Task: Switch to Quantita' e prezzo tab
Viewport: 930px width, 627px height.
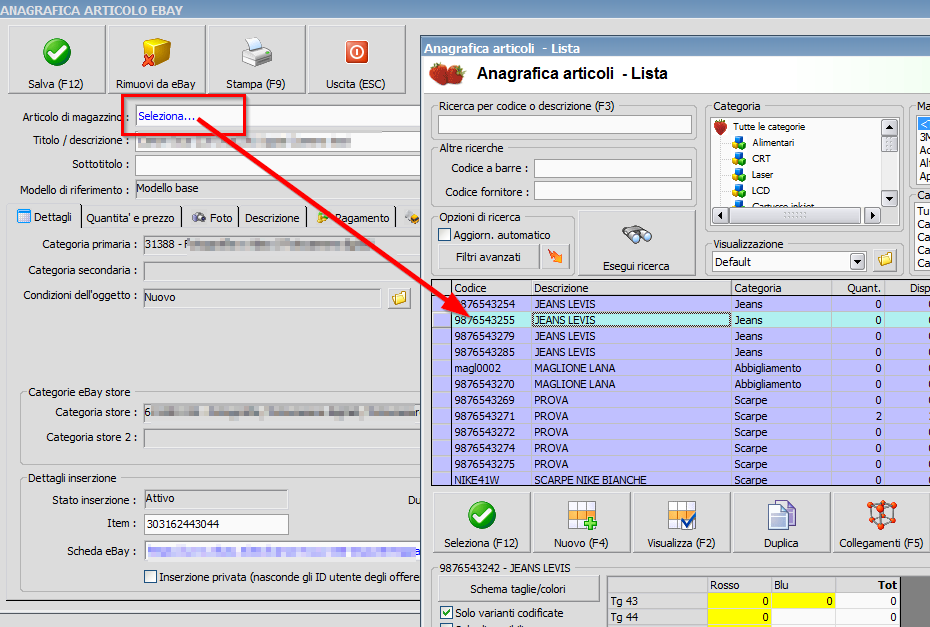Action: click(x=130, y=218)
